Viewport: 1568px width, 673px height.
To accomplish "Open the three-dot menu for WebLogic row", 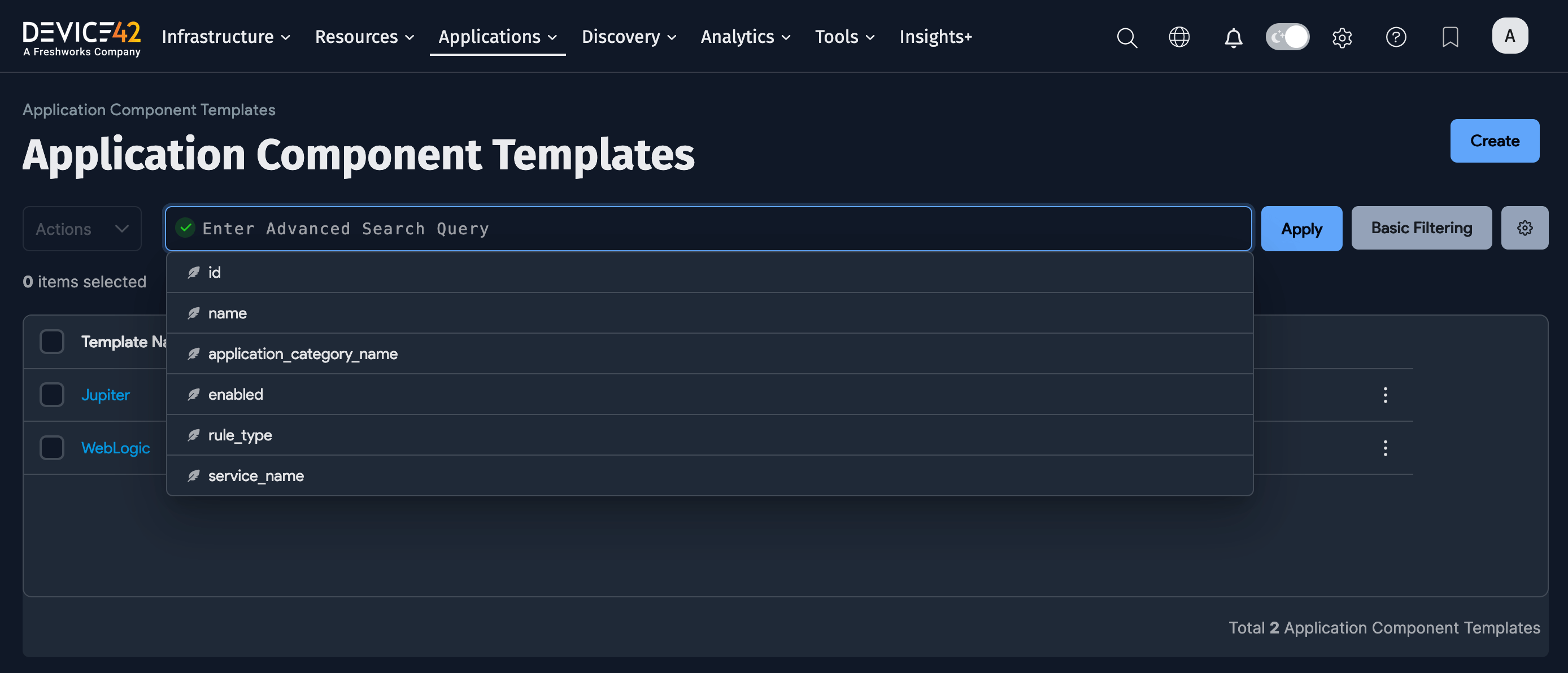I will [x=1385, y=448].
